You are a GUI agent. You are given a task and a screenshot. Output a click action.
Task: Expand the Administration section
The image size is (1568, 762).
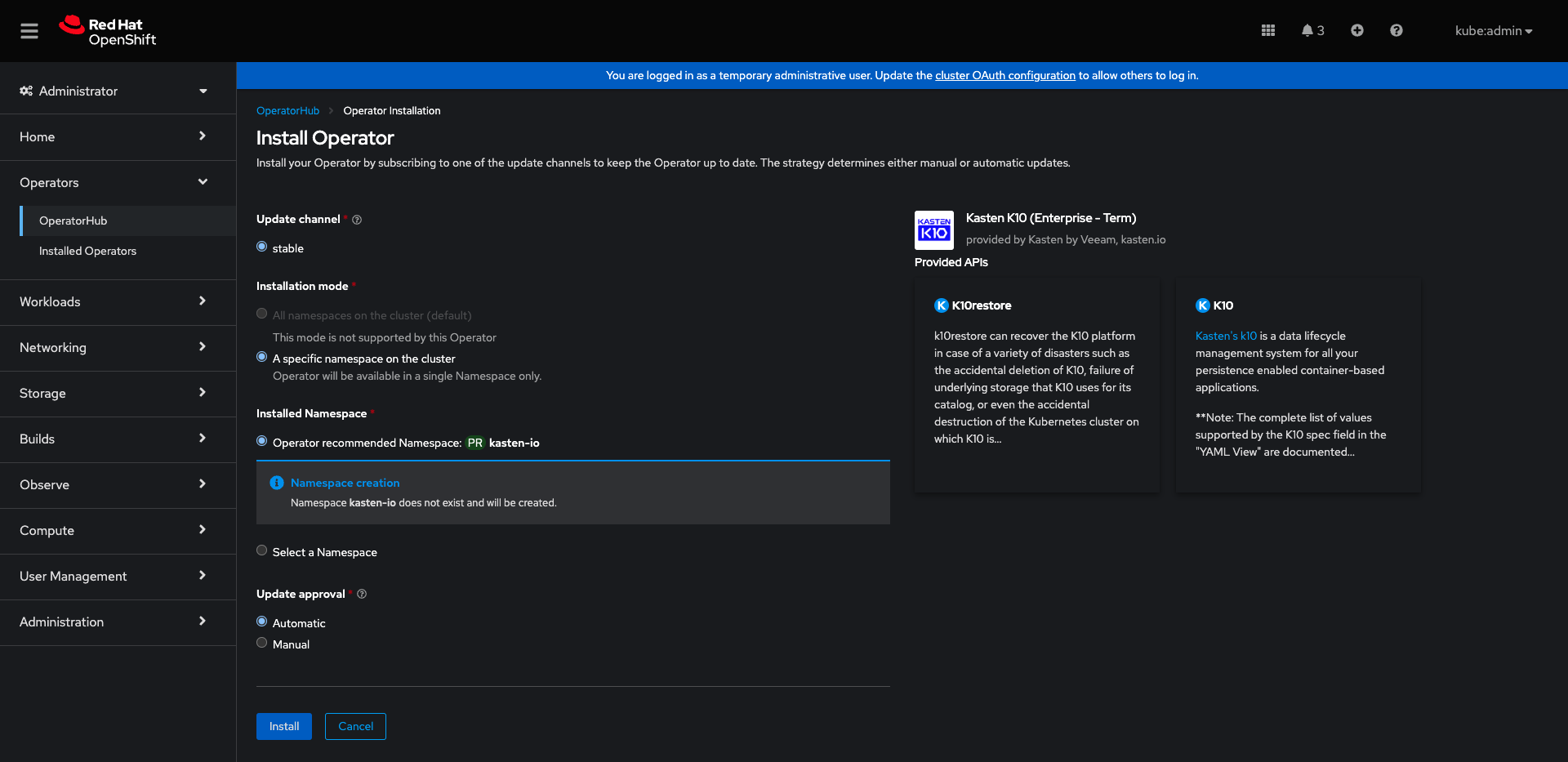click(118, 622)
